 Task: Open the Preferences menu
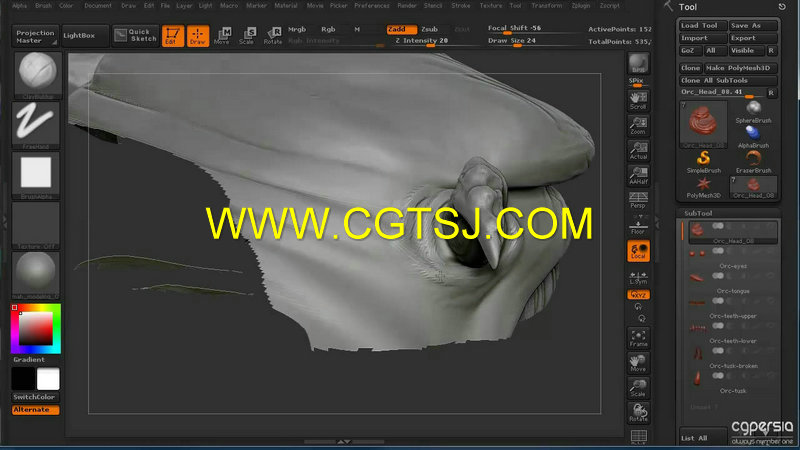372,6
